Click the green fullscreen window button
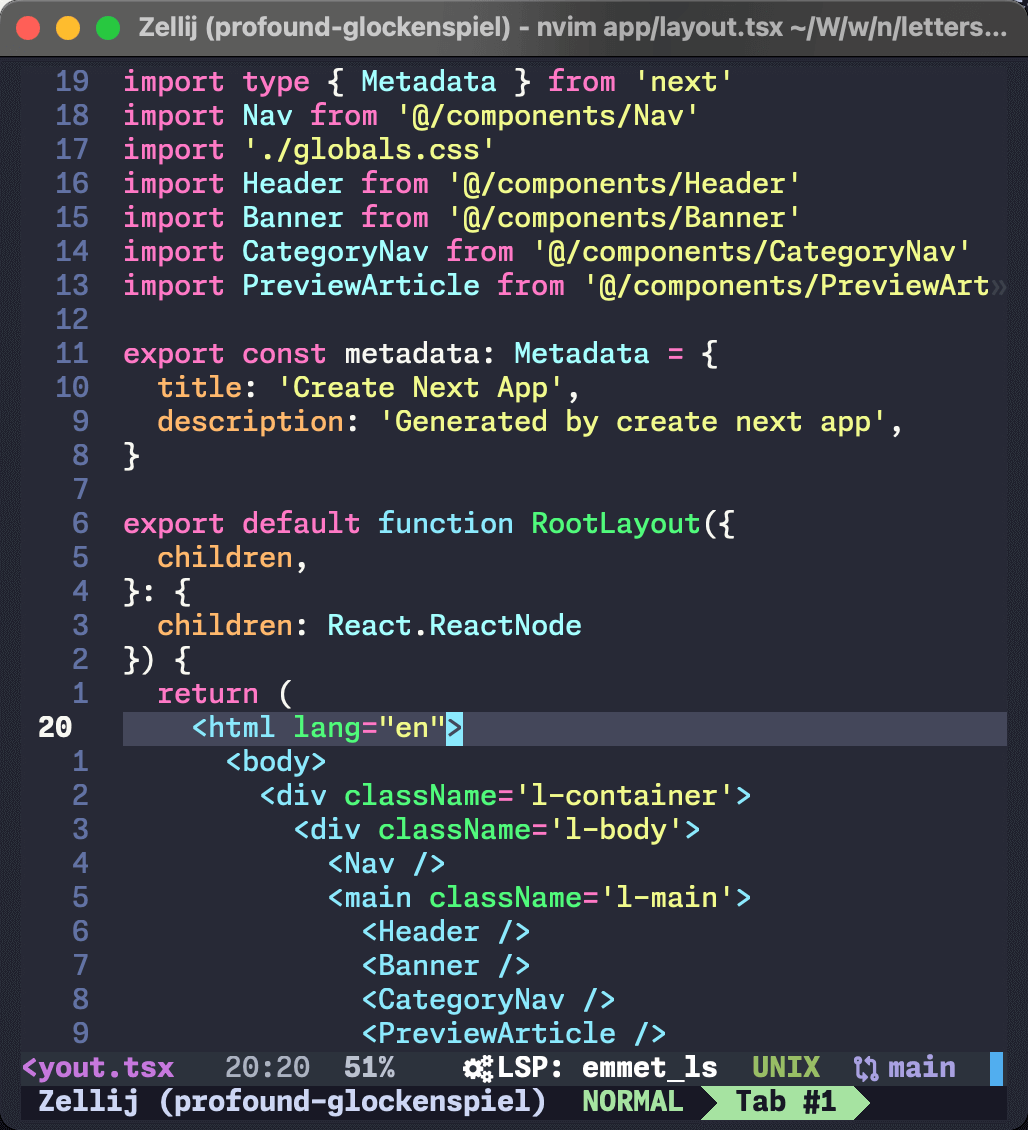 (107, 29)
